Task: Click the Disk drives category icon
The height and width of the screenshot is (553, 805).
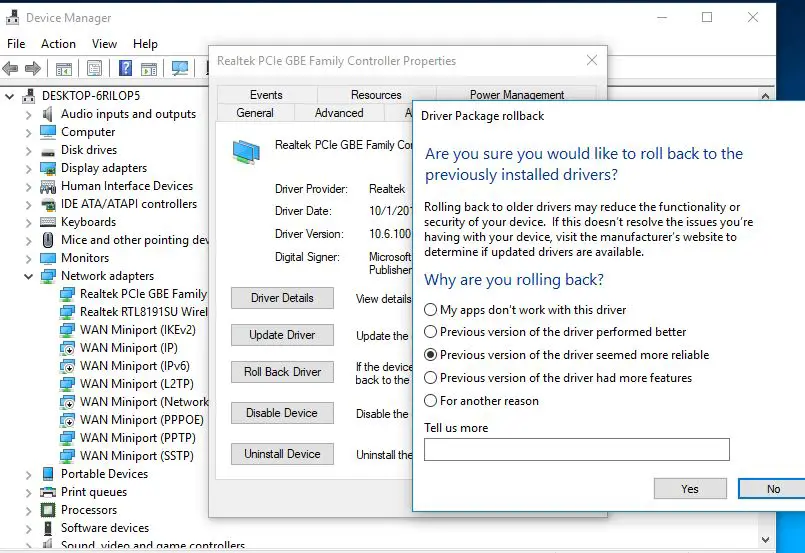Action: pos(48,152)
